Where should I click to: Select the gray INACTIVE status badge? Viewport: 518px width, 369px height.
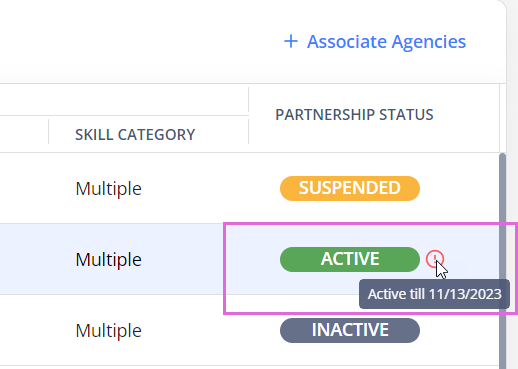tap(350, 330)
